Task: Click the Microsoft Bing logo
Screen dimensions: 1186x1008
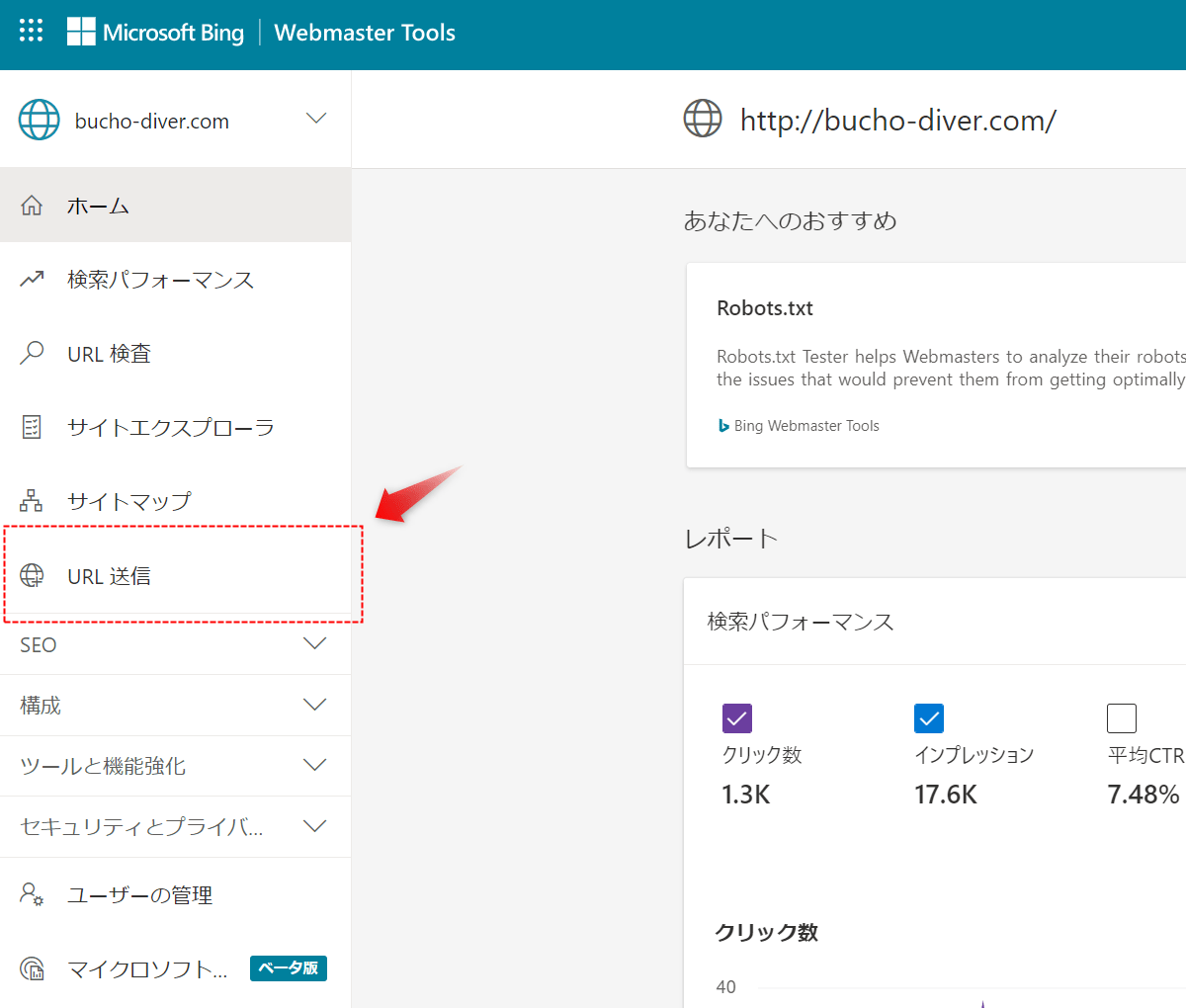Action: pos(155,32)
